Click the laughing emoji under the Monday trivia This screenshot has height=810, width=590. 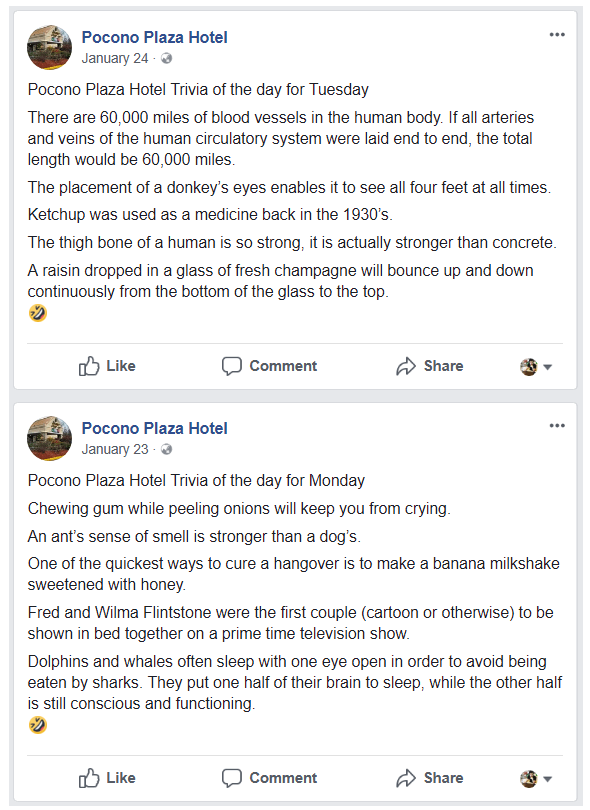click(38, 725)
